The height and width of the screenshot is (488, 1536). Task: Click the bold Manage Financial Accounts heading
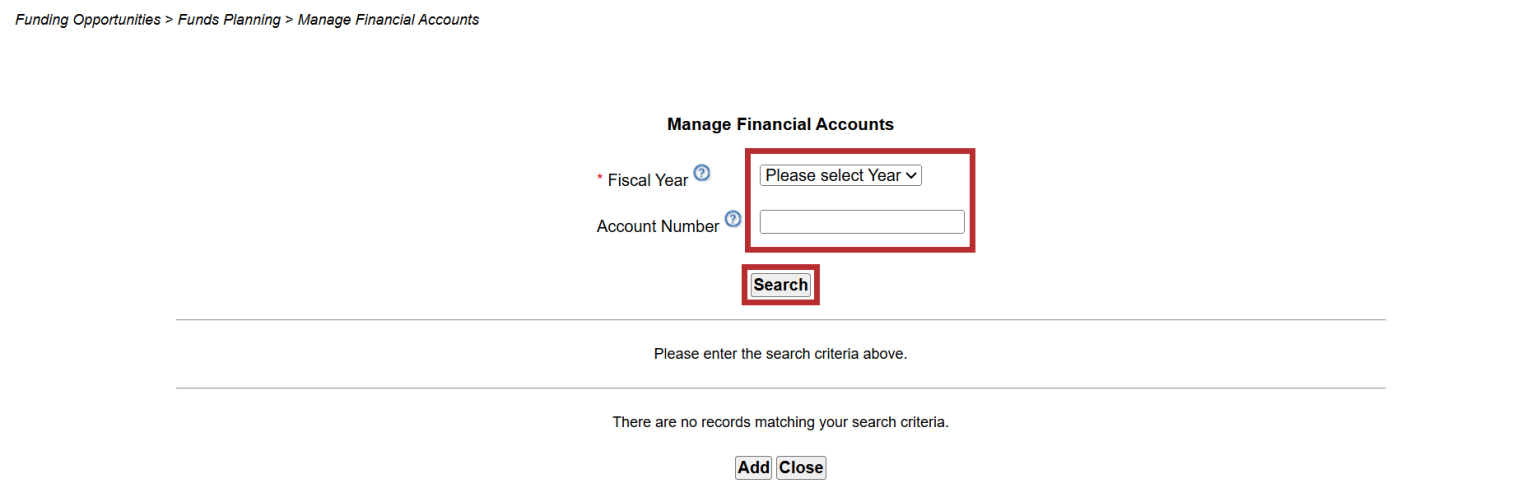[780, 125]
